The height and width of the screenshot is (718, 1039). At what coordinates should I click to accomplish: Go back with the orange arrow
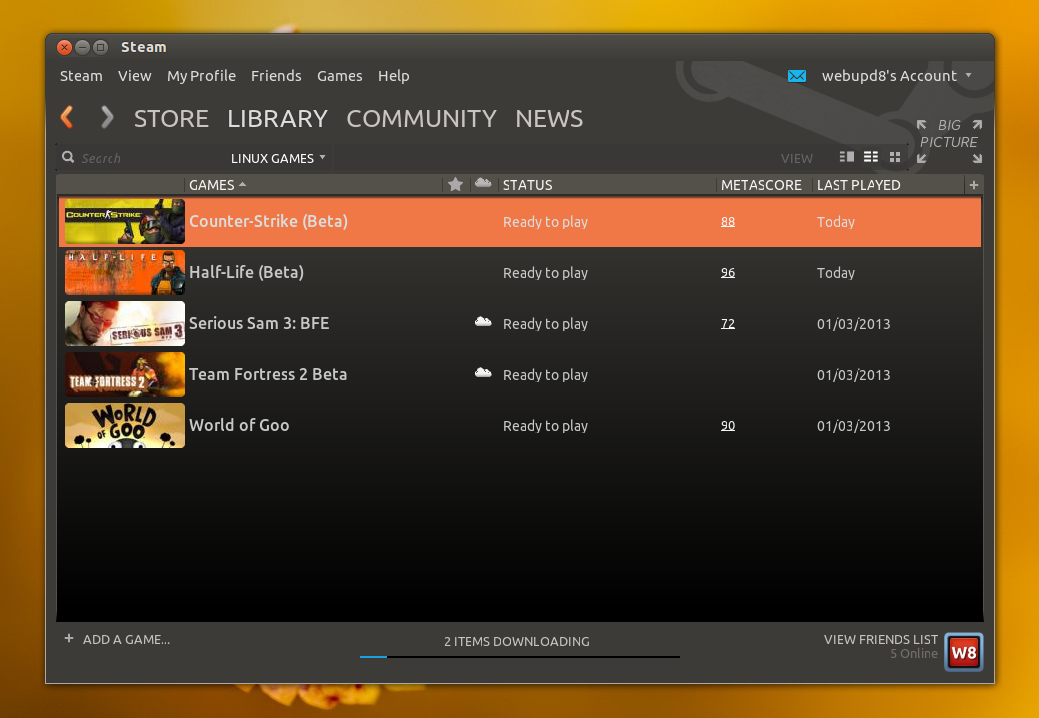(x=67, y=117)
